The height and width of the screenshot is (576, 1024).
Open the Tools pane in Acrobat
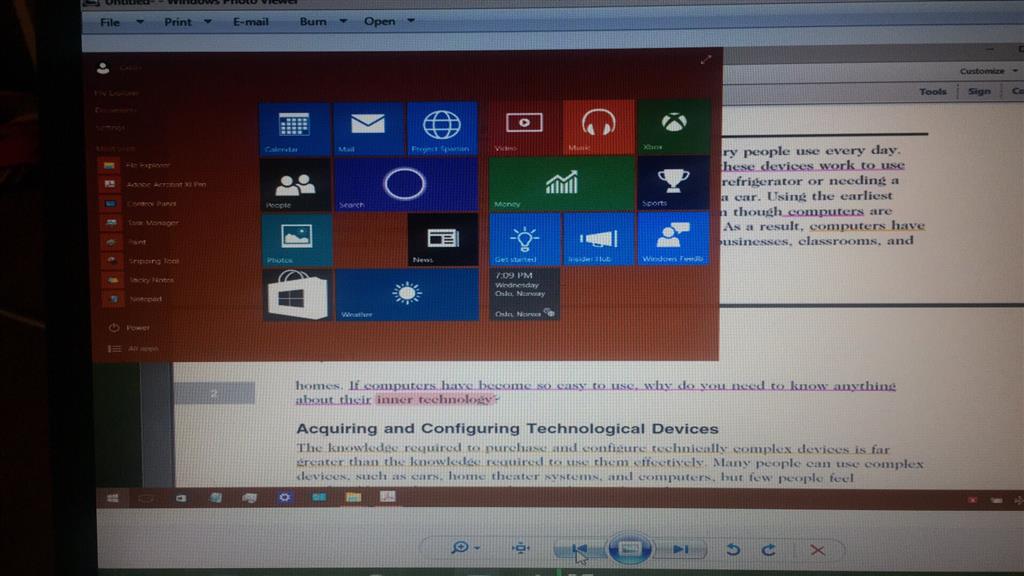pyautogui.click(x=933, y=92)
